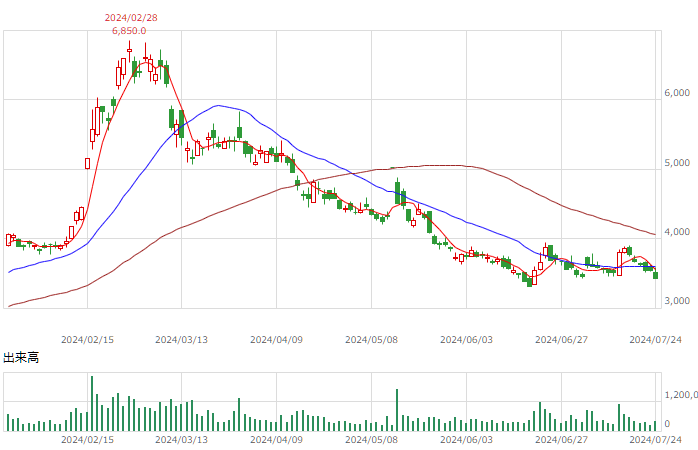The height and width of the screenshot is (450, 698).
Task: Click volume chart's 2024/04/09 date label
Action: point(276,440)
